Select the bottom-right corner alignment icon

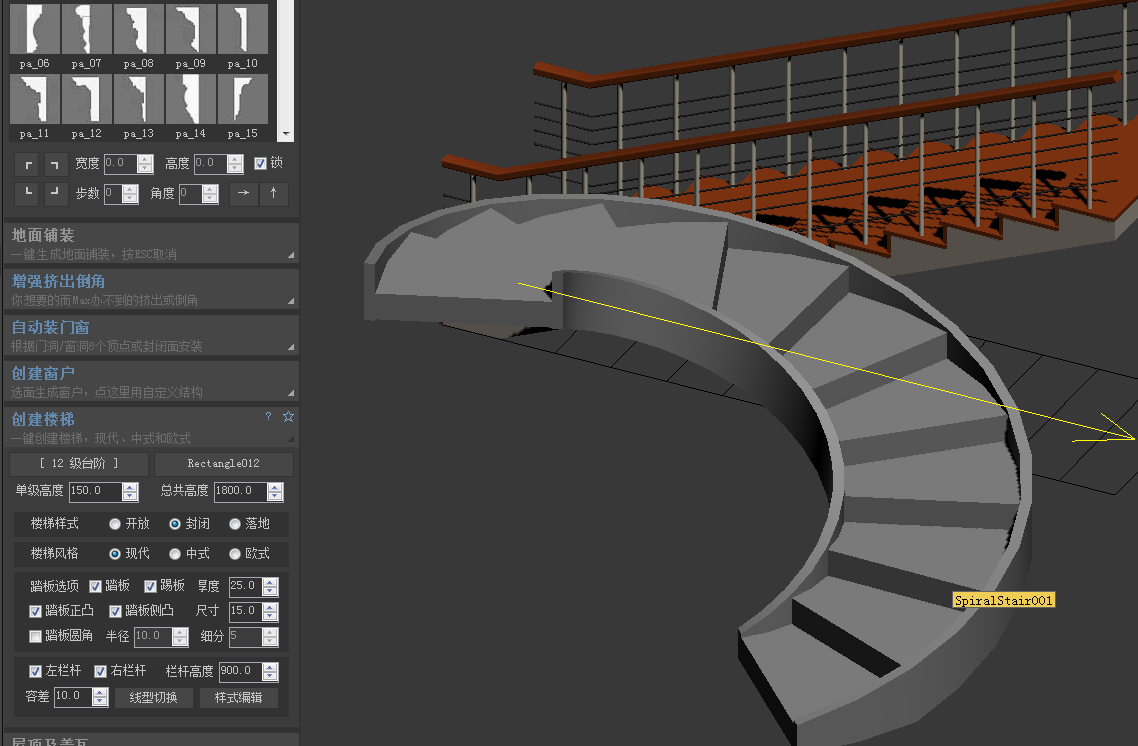pyautogui.click(x=54, y=193)
